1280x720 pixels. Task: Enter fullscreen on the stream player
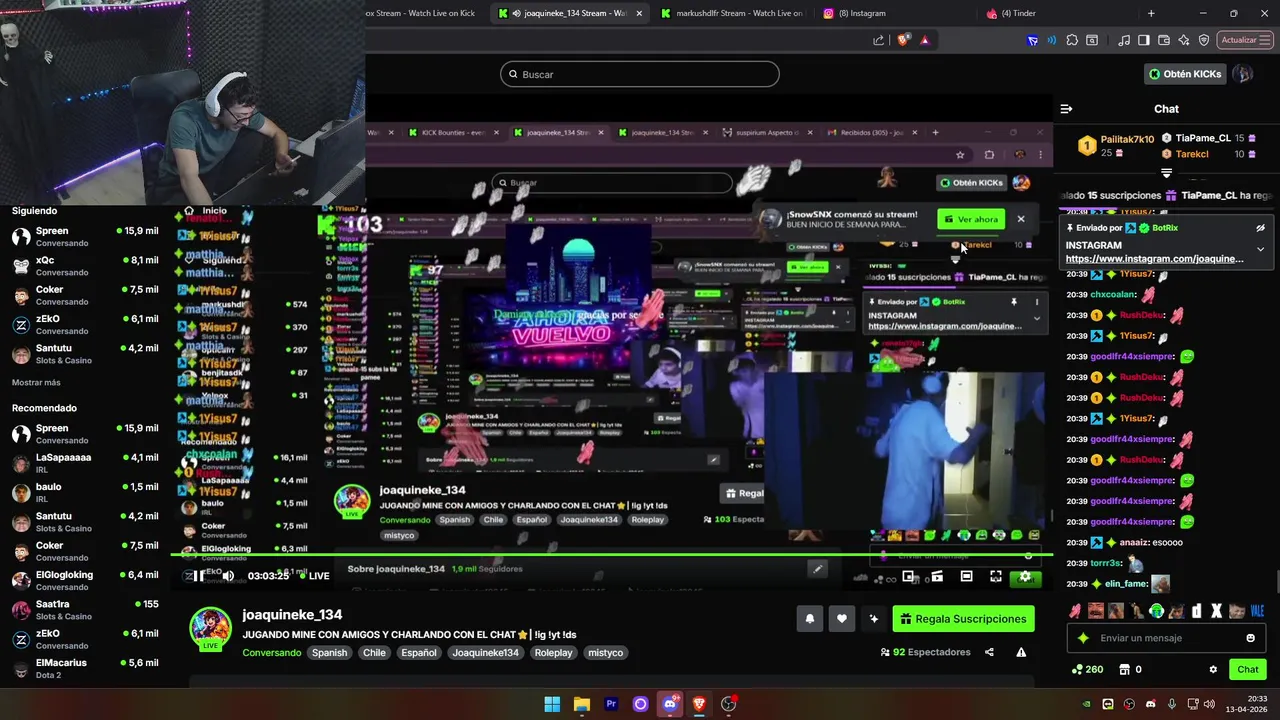(996, 577)
